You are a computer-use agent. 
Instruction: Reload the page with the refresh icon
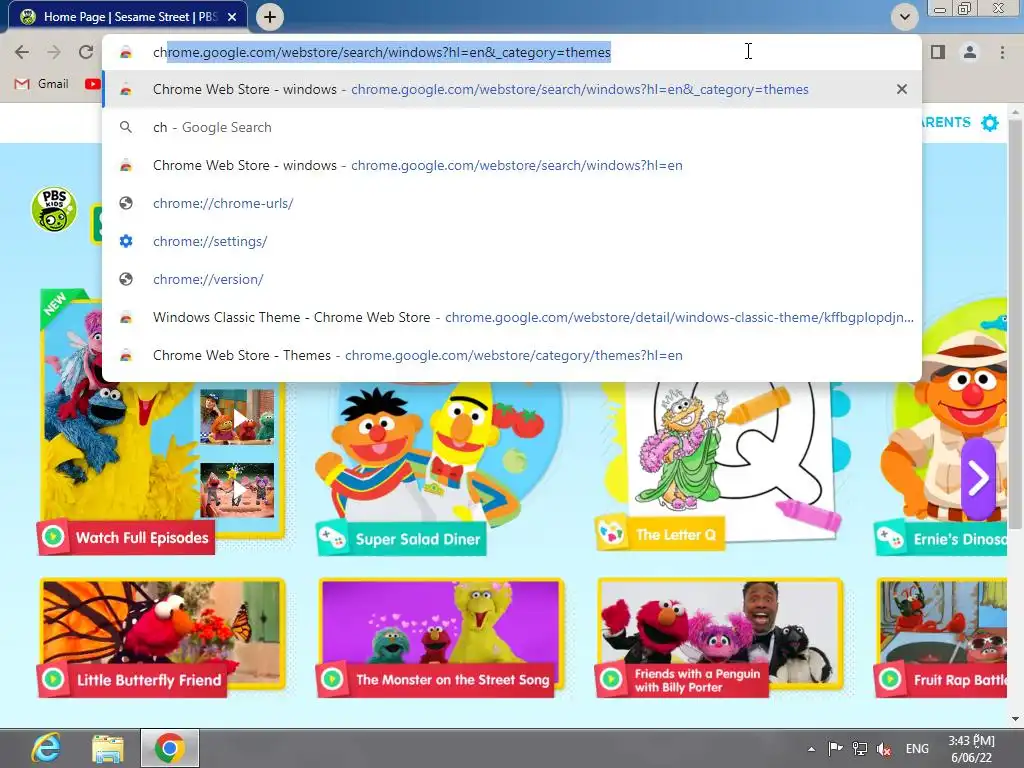[86, 52]
